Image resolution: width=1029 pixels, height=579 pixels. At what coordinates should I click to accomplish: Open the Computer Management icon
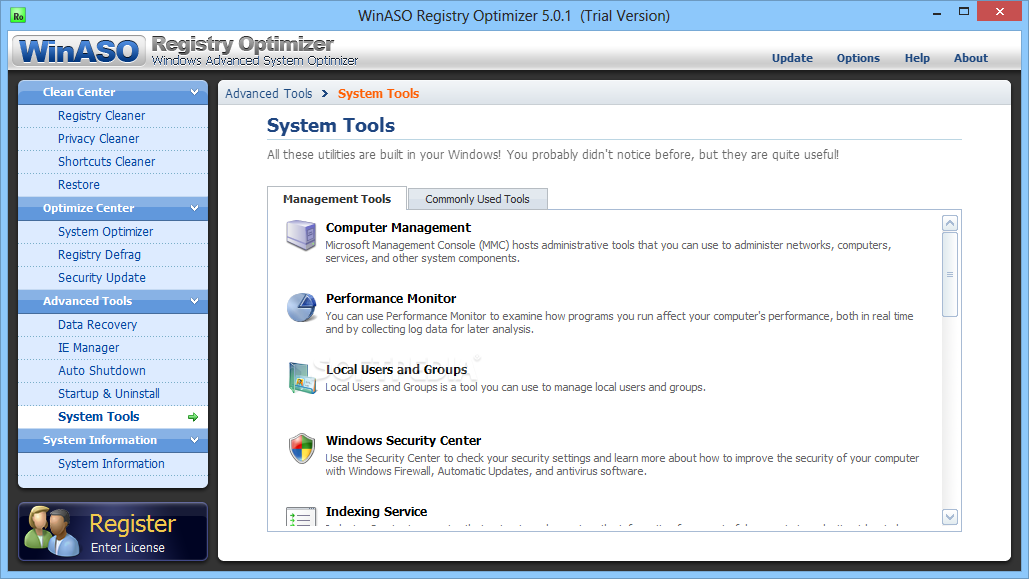(x=301, y=235)
